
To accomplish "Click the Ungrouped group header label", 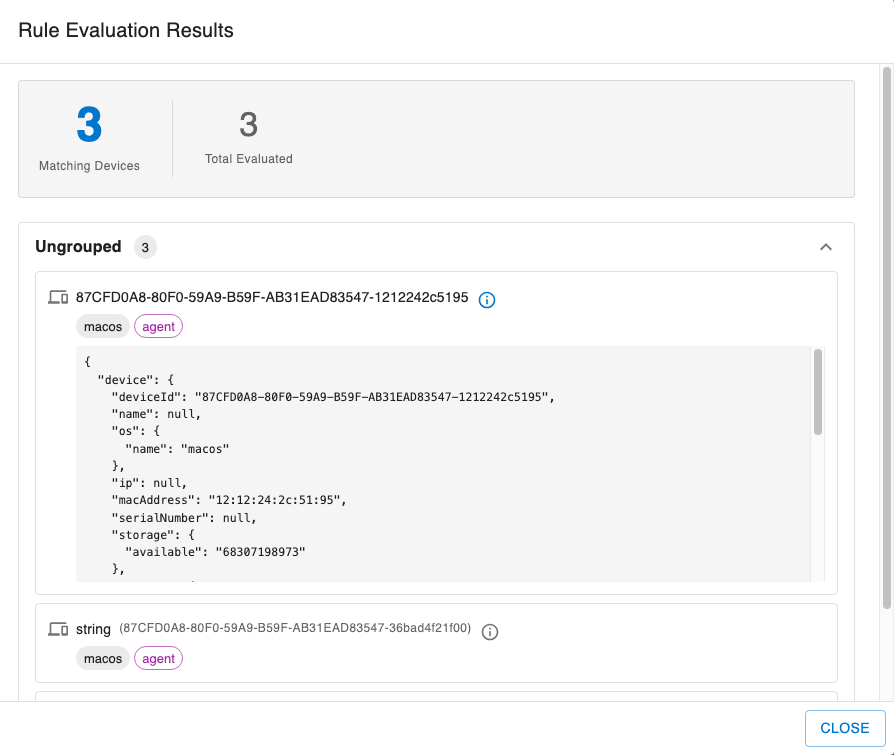I will click(78, 246).
